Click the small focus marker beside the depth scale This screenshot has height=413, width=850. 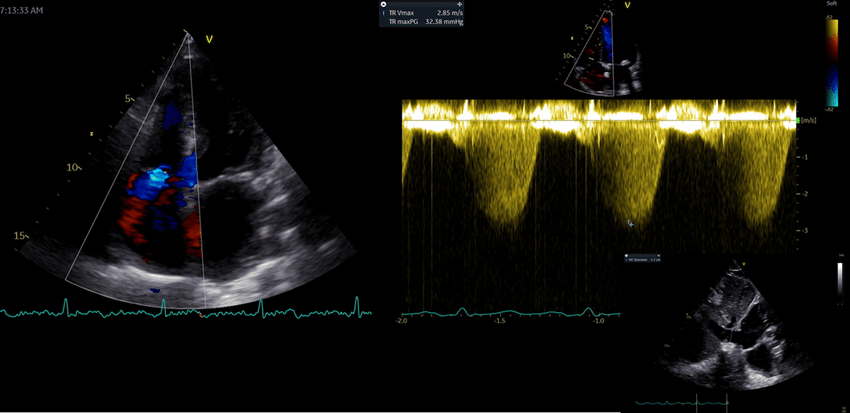[x=92, y=133]
